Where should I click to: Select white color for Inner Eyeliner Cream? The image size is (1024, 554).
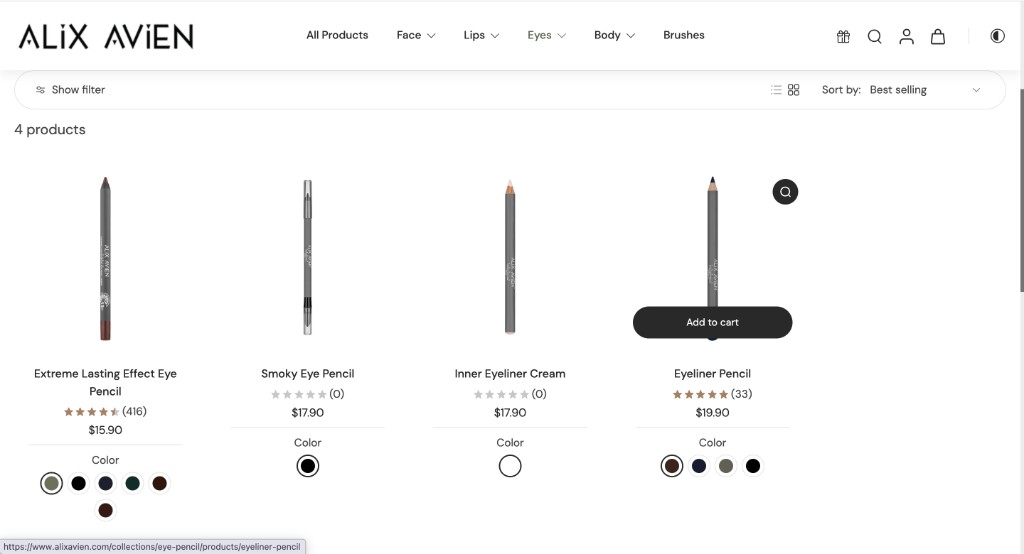click(x=510, y=466)
